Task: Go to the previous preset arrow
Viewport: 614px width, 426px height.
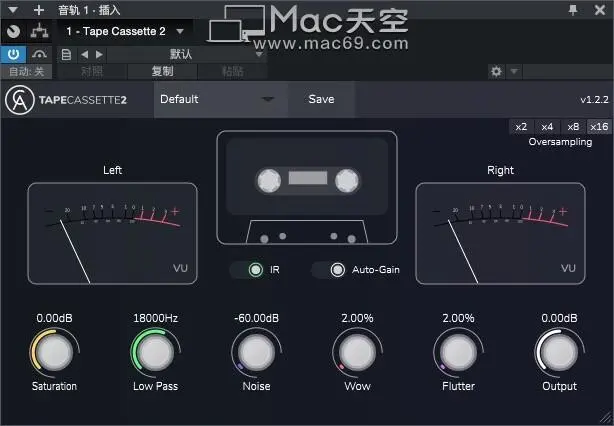Action: coord(84,54)
